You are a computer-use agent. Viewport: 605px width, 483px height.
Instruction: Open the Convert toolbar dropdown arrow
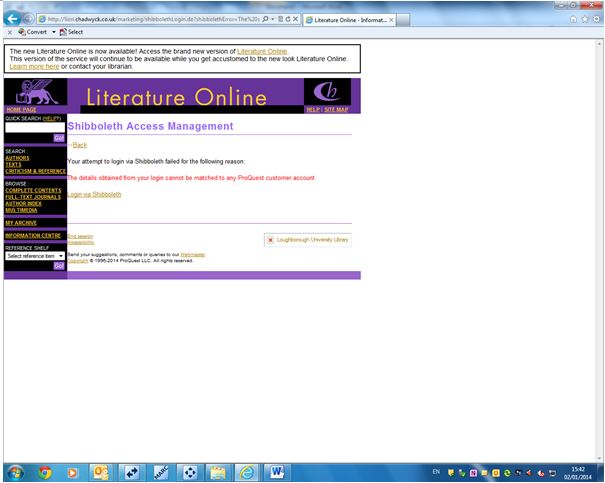click(53, 32)
